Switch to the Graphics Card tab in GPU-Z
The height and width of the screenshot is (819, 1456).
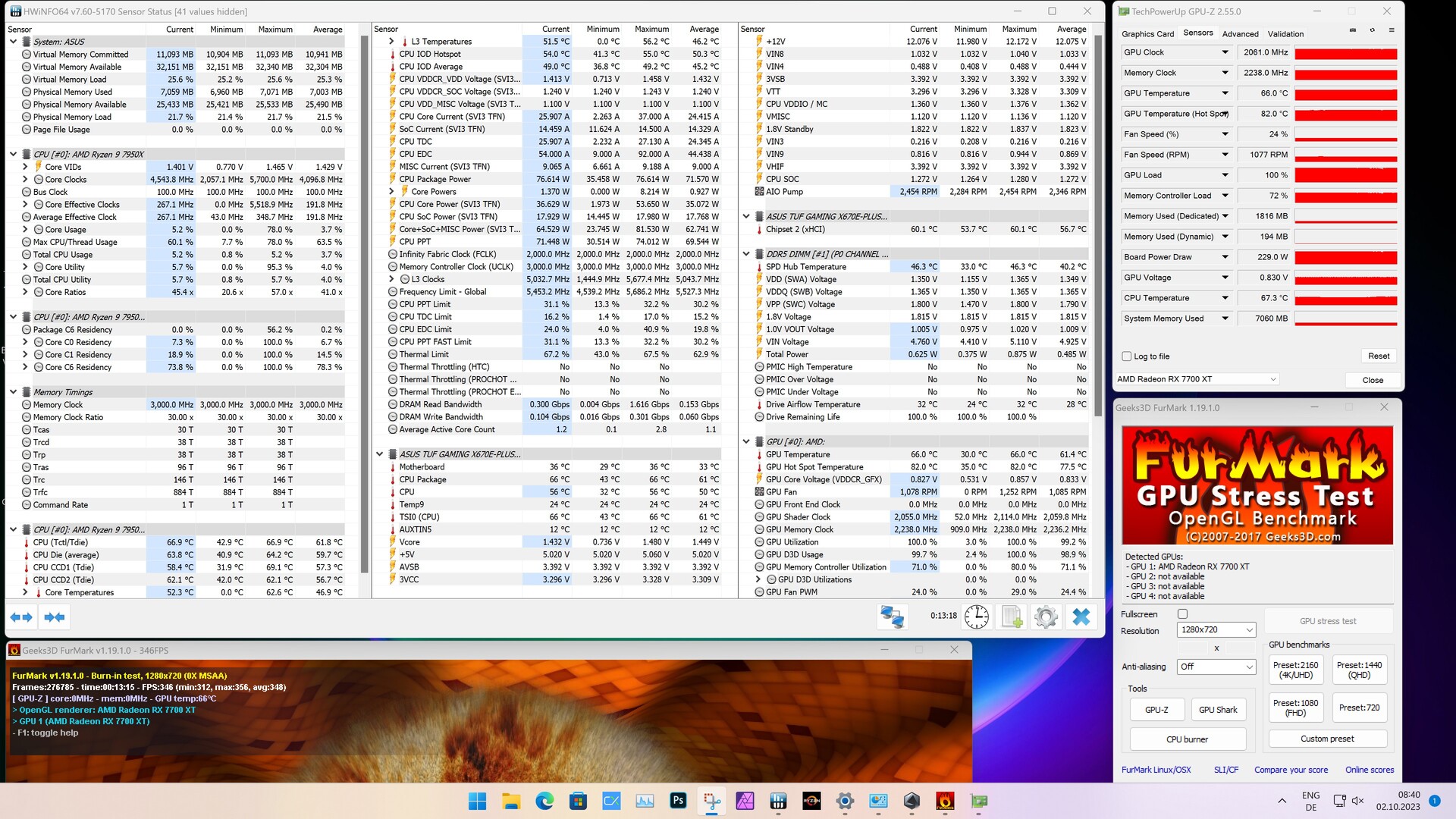coord(1147,34)
